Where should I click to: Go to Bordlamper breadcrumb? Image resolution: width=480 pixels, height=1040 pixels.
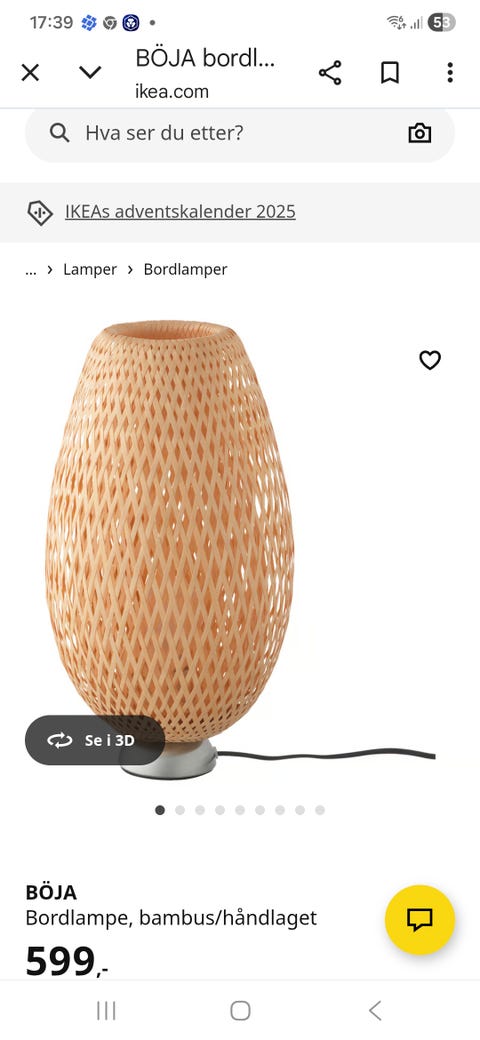[186, 269]
